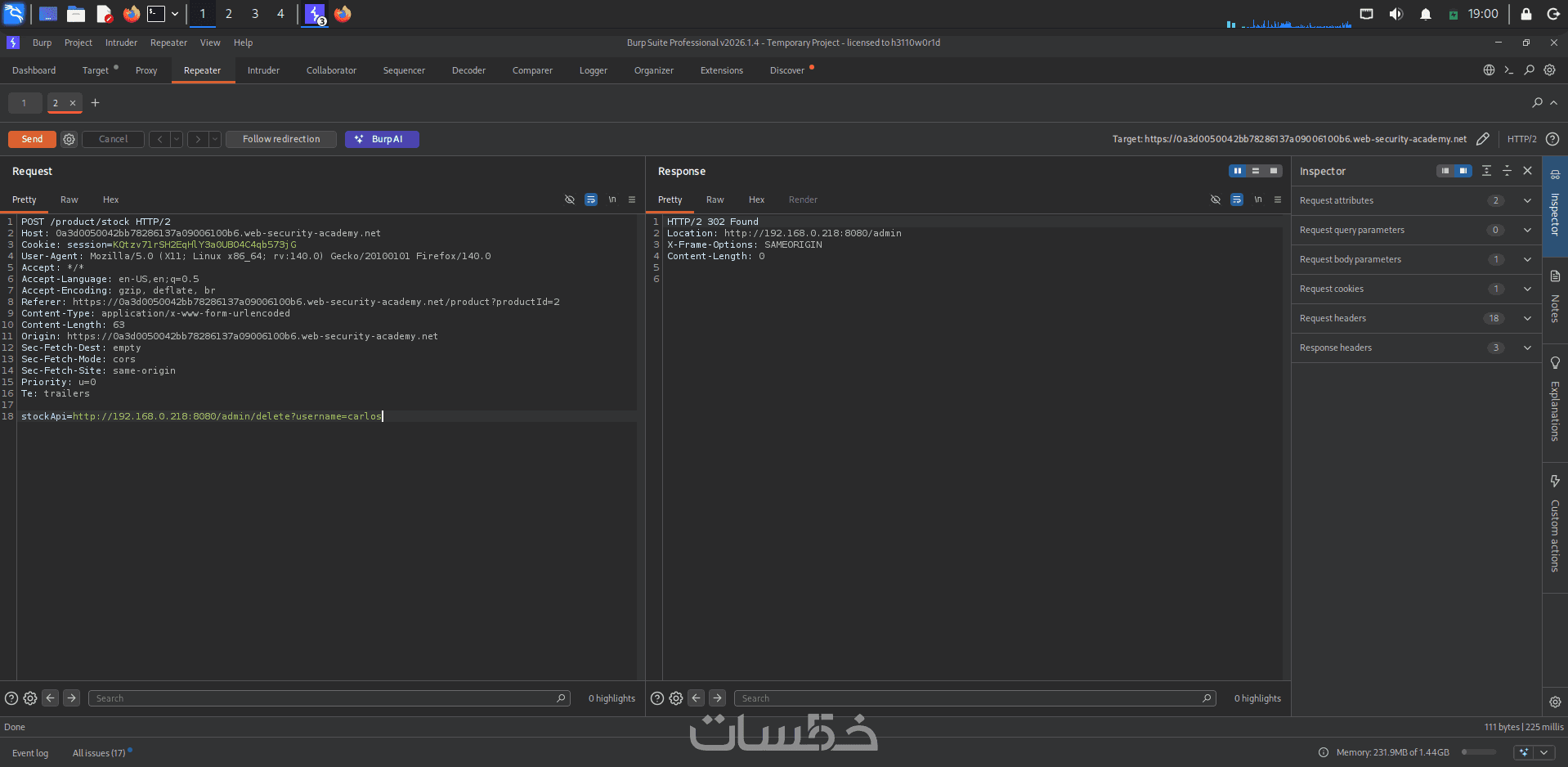Image resolution: width=1568 pixels, height=767 pixels.
Task: Open Burp settings gear in top toolbar
Action: [x=1549, y=70]
